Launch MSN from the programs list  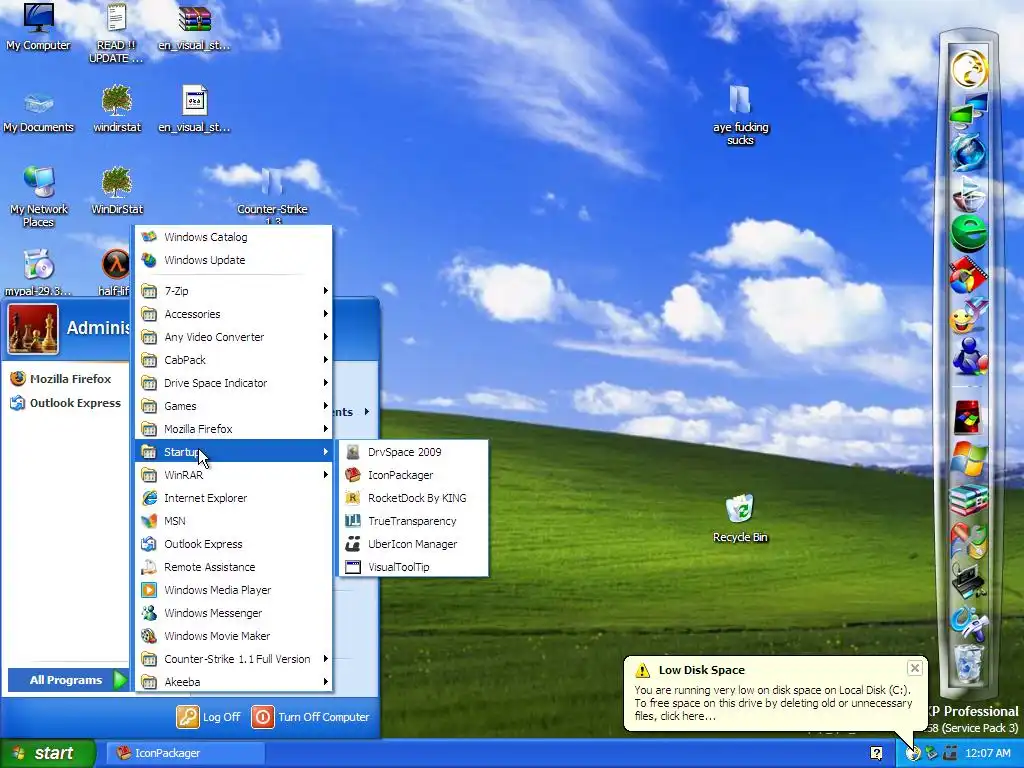[234, 521]
